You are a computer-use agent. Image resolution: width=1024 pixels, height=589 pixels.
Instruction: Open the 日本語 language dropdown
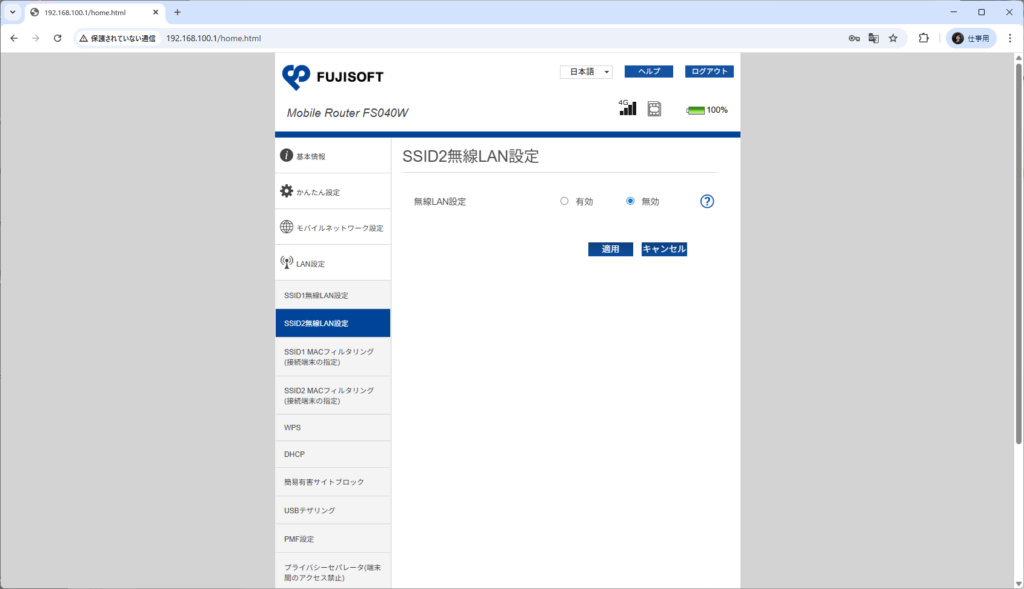[586, 72]
